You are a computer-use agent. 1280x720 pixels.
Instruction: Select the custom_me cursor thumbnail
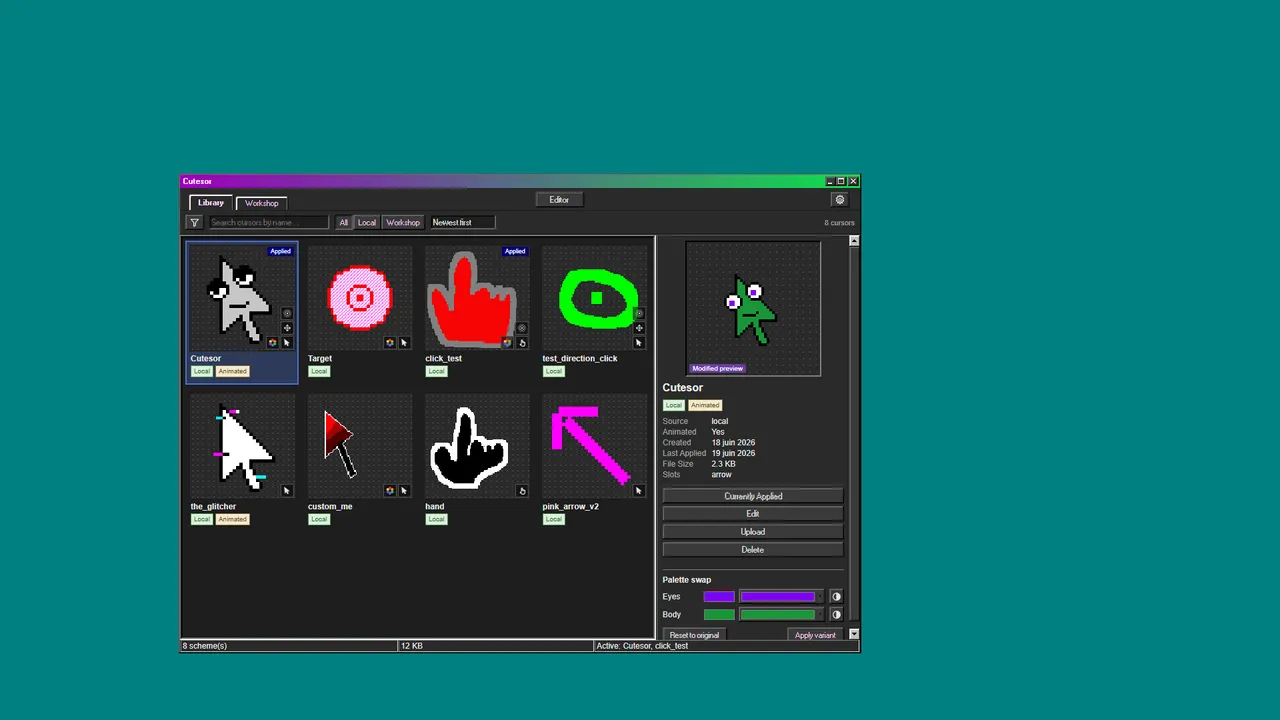point(360,446)
